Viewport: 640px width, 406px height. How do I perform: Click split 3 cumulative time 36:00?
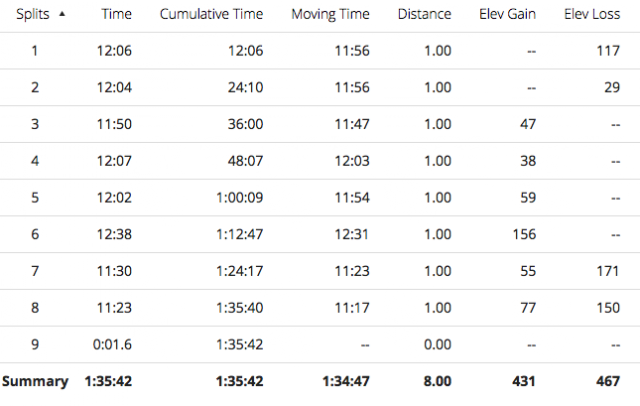coord(245,124)
